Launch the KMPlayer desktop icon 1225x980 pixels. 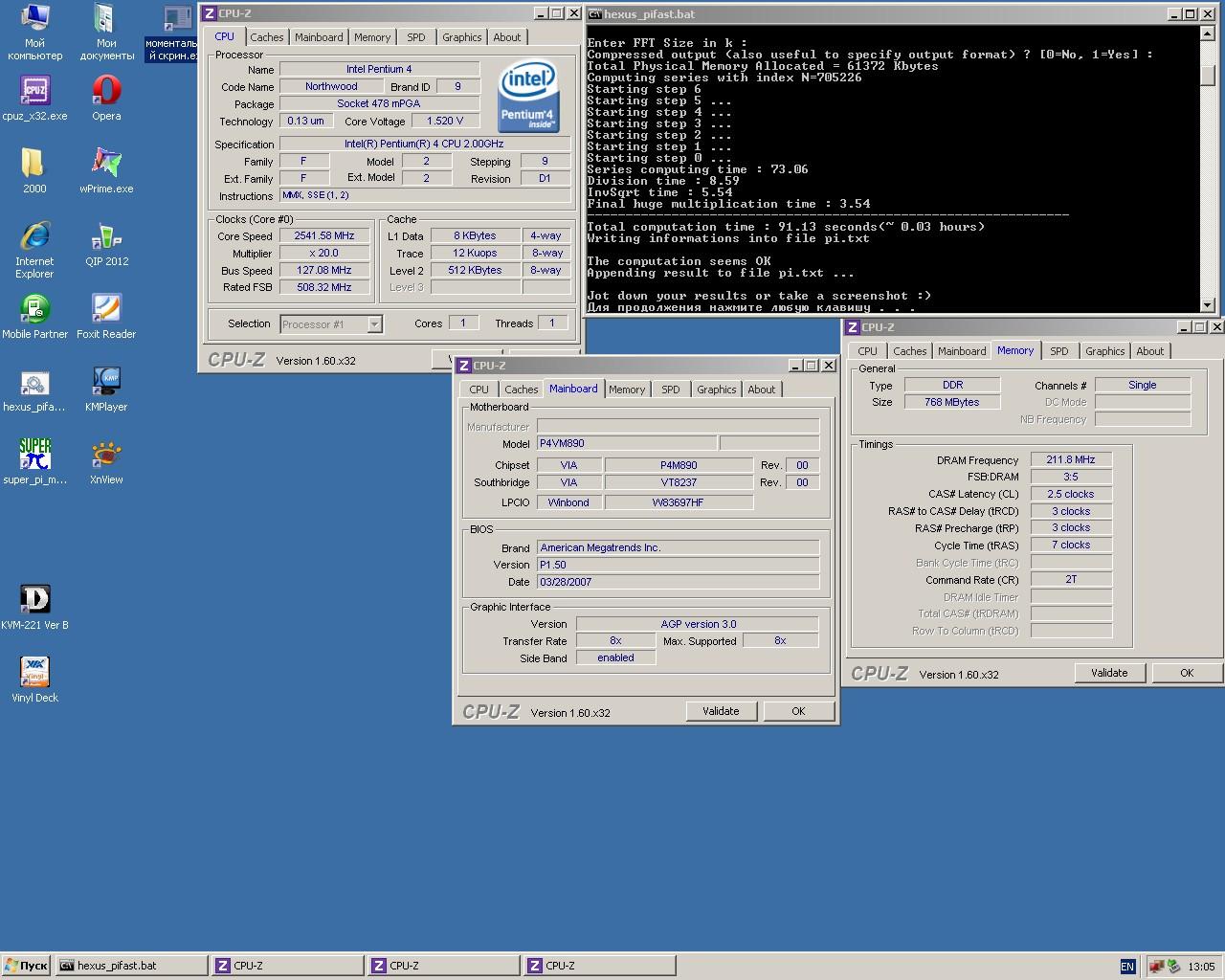tap(106, 389)
